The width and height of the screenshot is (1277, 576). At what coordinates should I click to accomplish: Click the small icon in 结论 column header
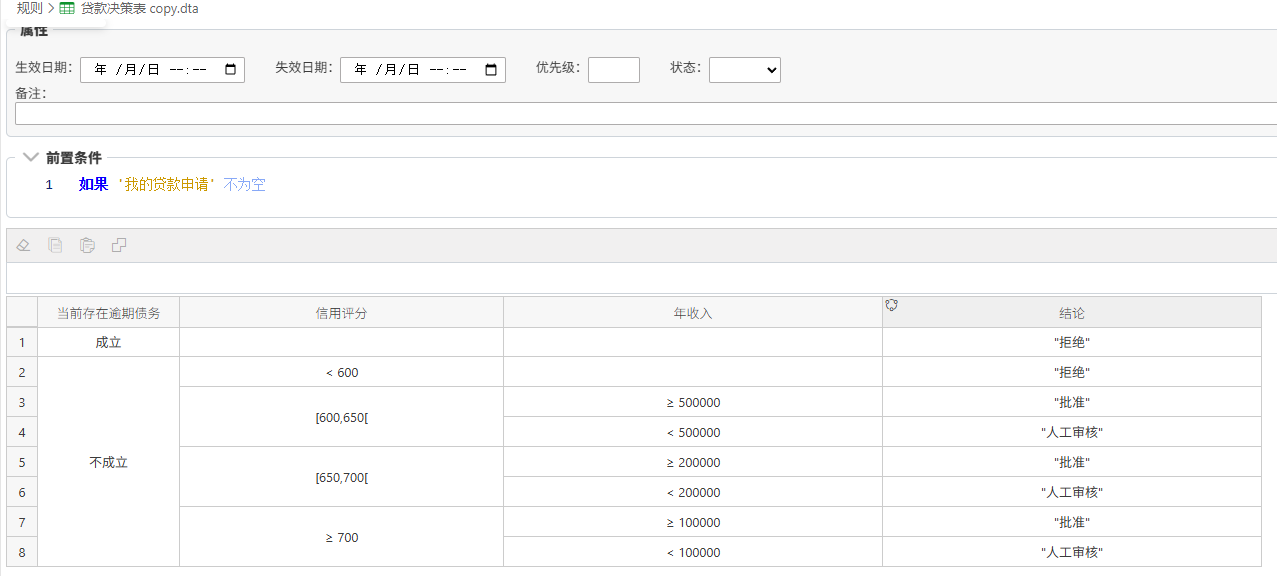point(892,305)
